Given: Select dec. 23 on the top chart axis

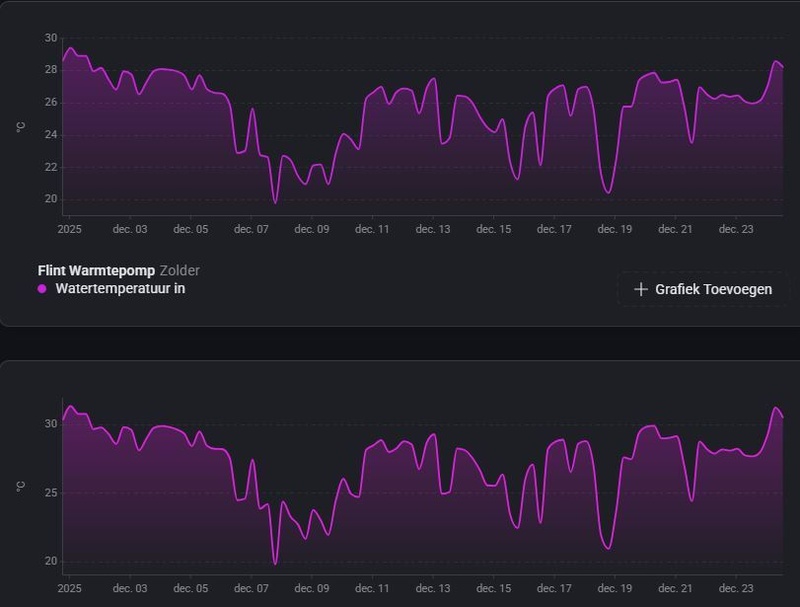Looking at the screenshot, I should [736, 229].
